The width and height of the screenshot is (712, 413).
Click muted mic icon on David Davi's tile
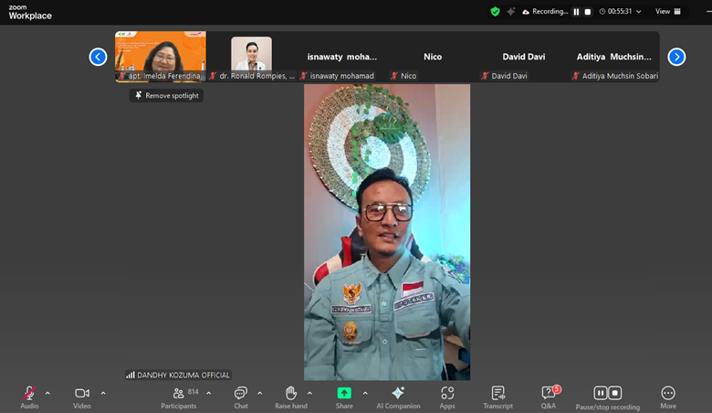click(485, 76)
